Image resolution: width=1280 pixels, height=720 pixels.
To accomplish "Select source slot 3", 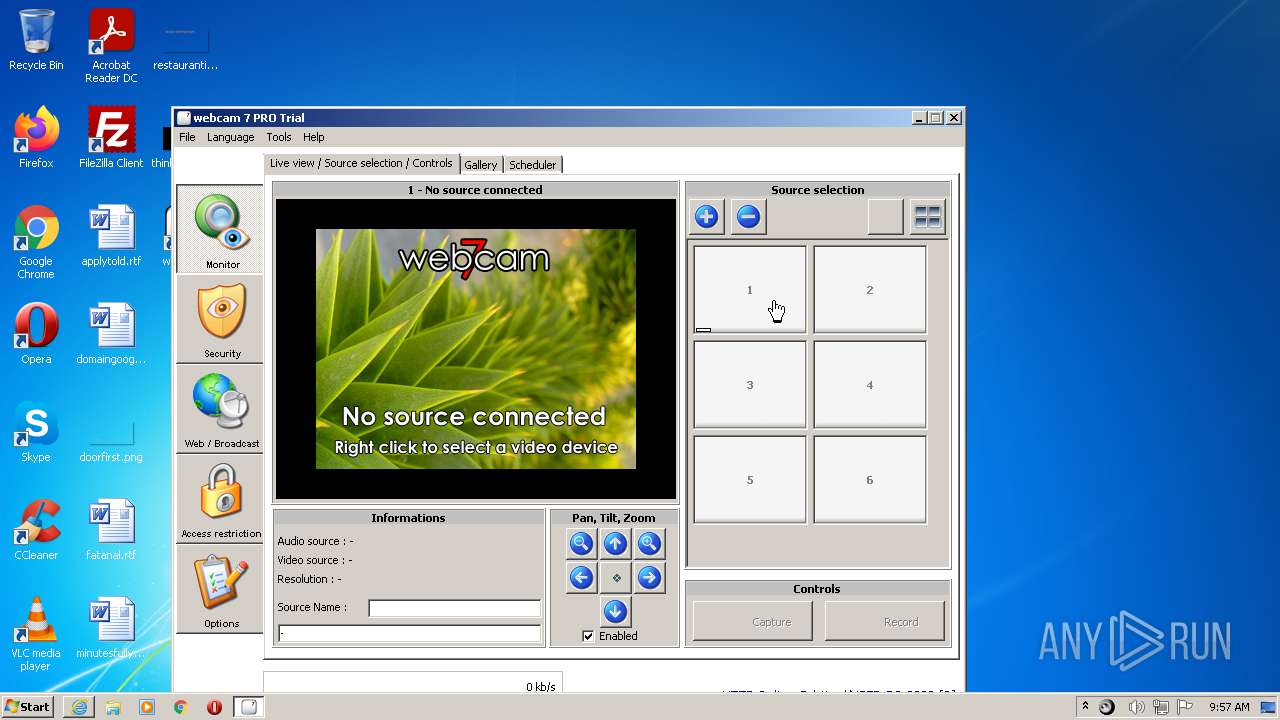I will (750, 384).
